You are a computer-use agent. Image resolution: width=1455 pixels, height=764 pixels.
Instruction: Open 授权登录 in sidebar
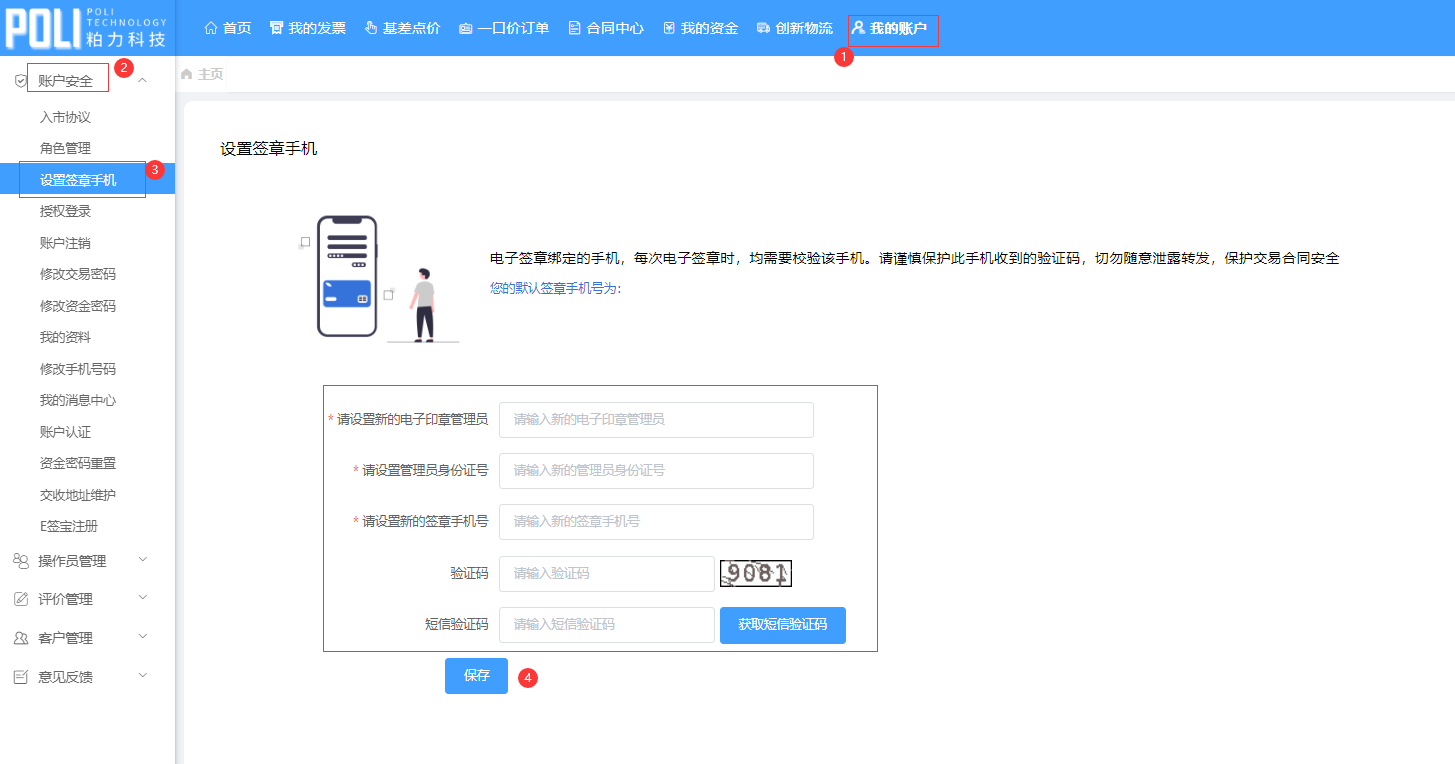(x=65, y=211)
